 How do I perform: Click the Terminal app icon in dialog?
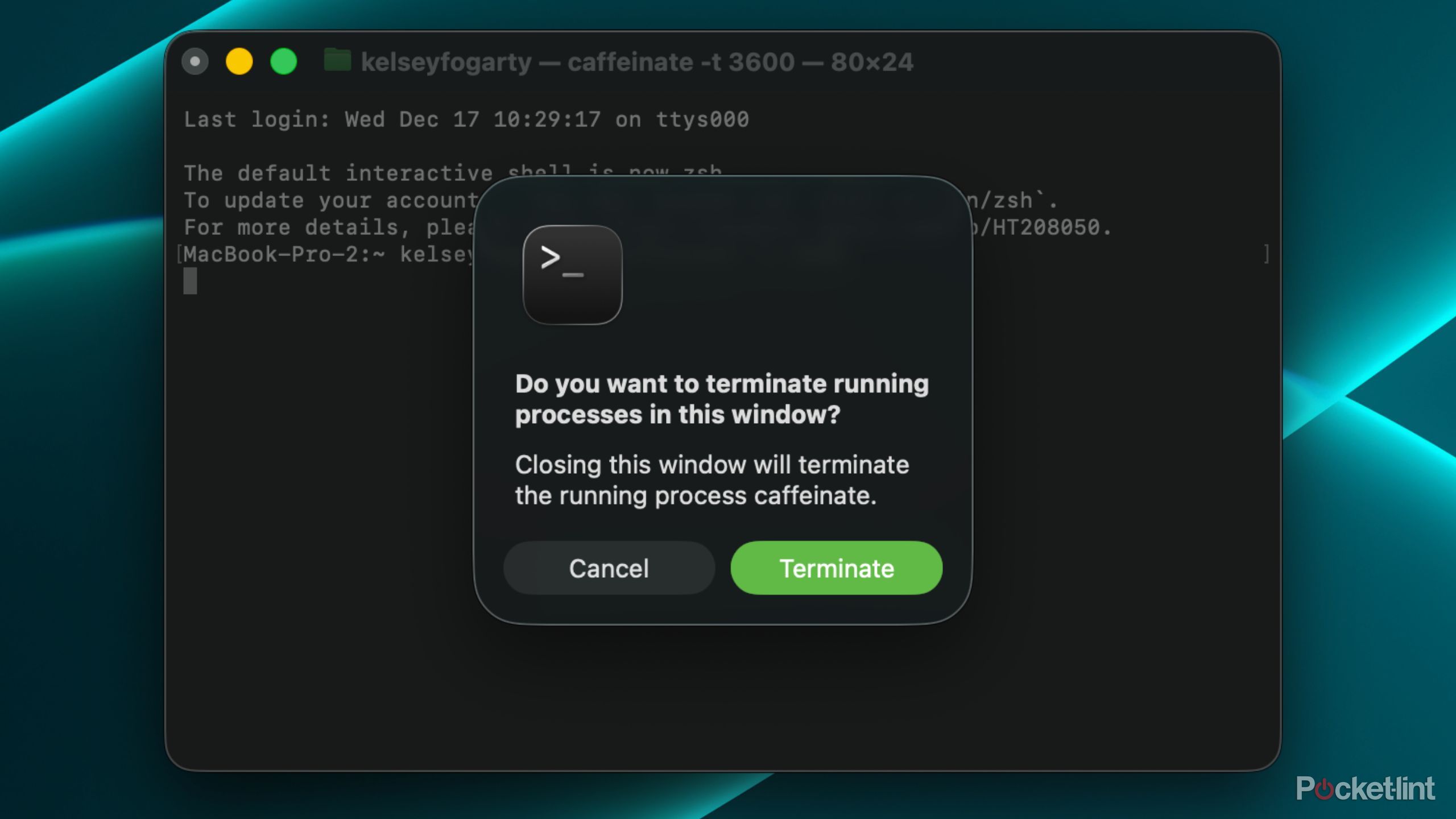(572, 275)
